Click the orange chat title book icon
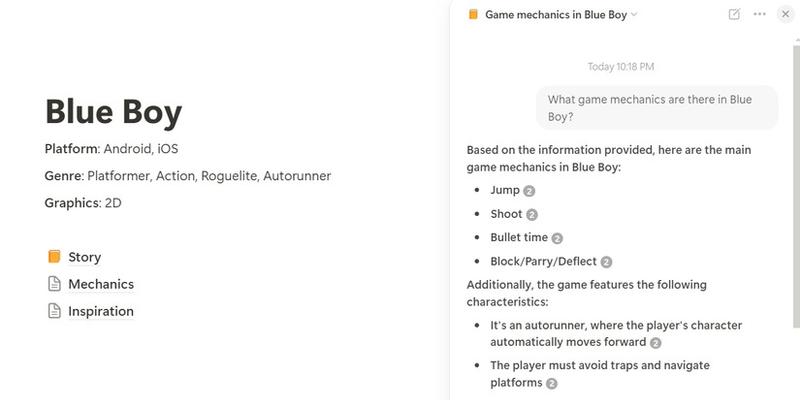The width and height of the screenshot is (800, 400). [x=473, y=15]
